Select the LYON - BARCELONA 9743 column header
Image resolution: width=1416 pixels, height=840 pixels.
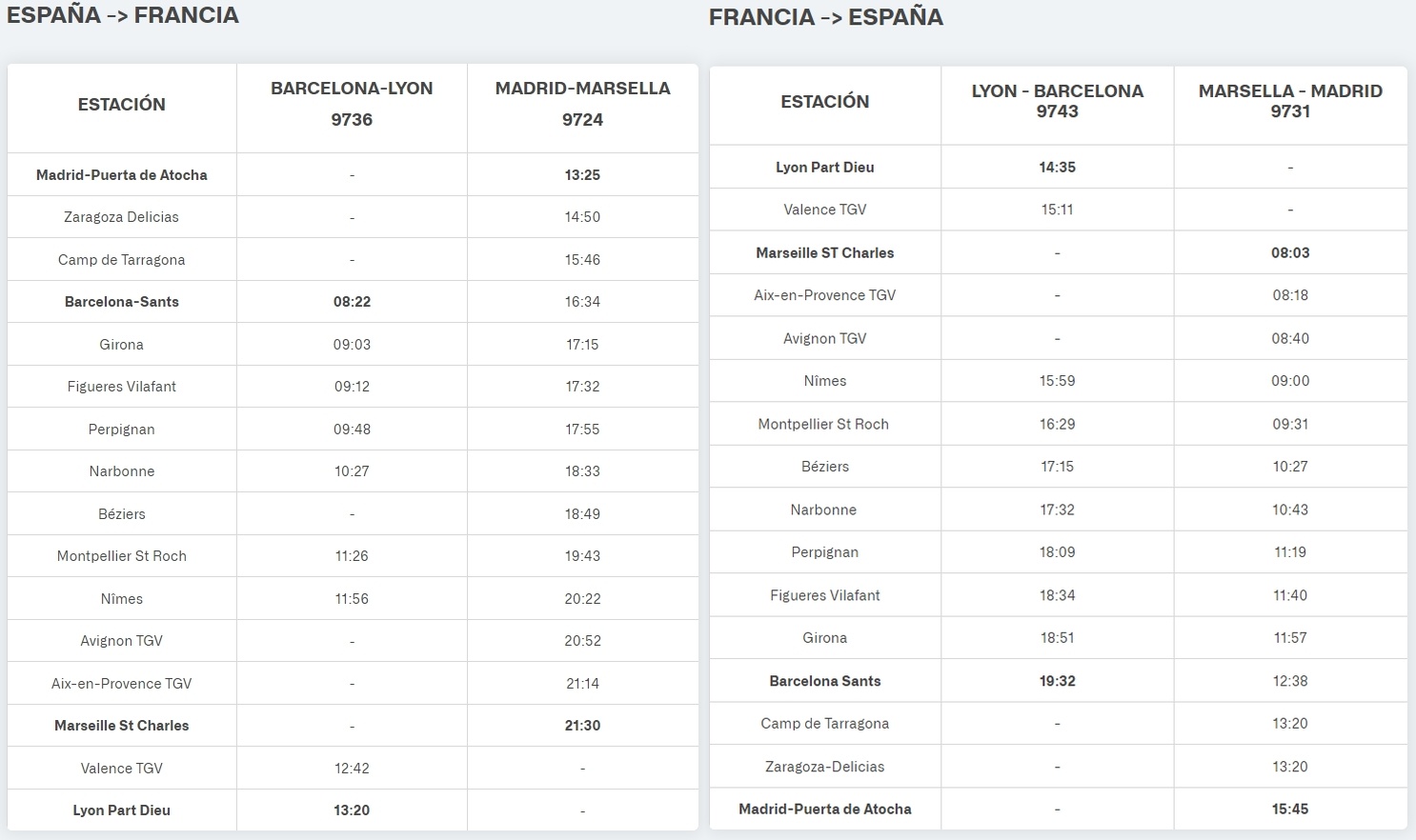pos(1057,101)
